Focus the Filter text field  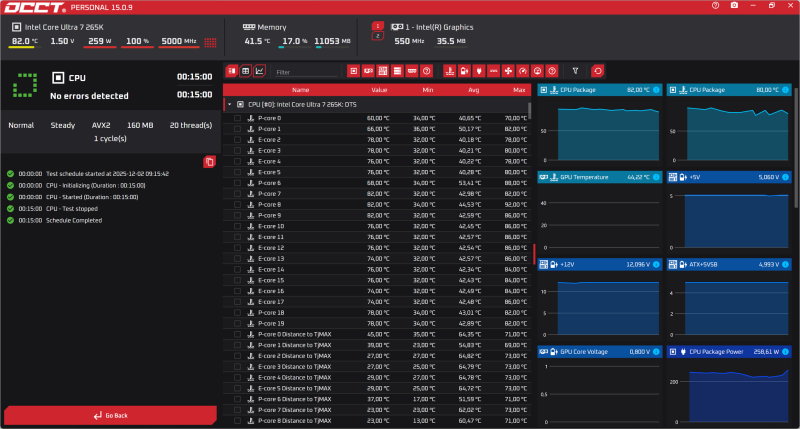[306, 72]
